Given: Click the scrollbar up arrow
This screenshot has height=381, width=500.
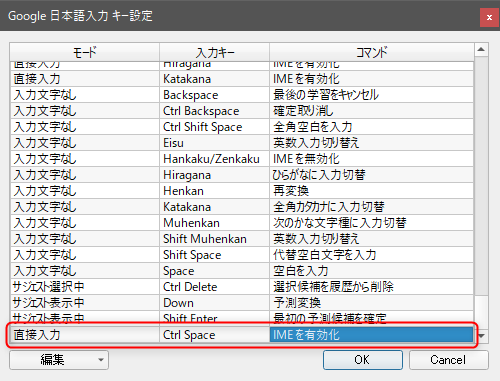Looking at the screenshot, I should pos(481,50).
